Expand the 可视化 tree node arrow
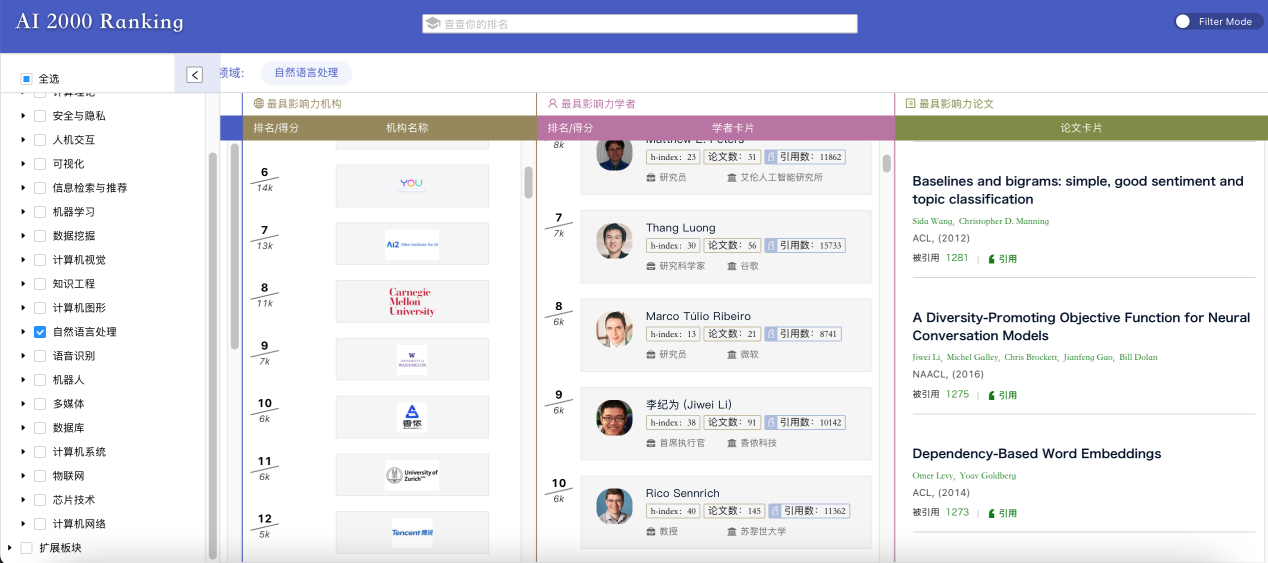The width and height of the screenshot is (1268, 563). [x=23, y=164]
